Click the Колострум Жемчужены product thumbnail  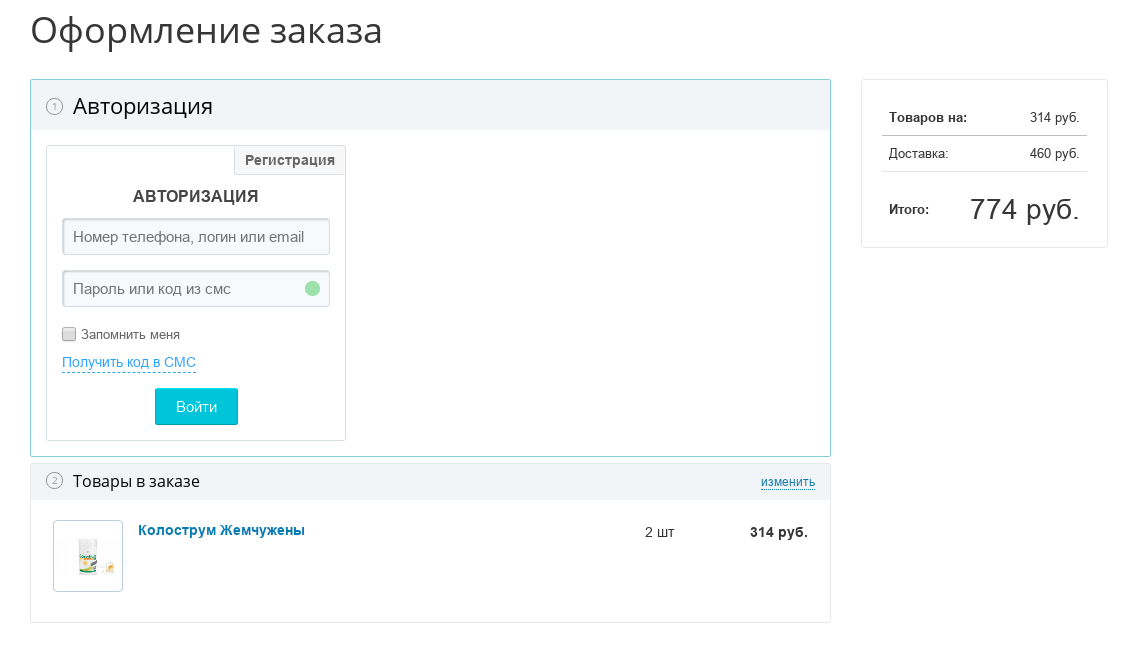pyautogui.click(x=88, y=556)
